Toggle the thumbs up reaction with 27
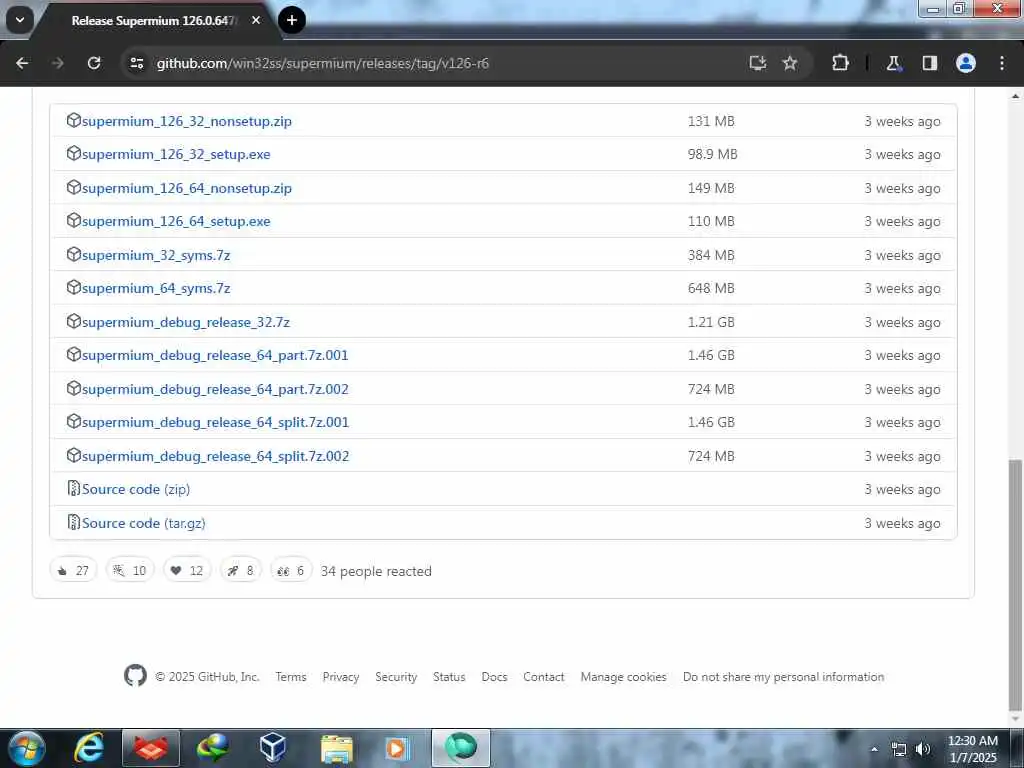1024x768 pixels. 73,571
